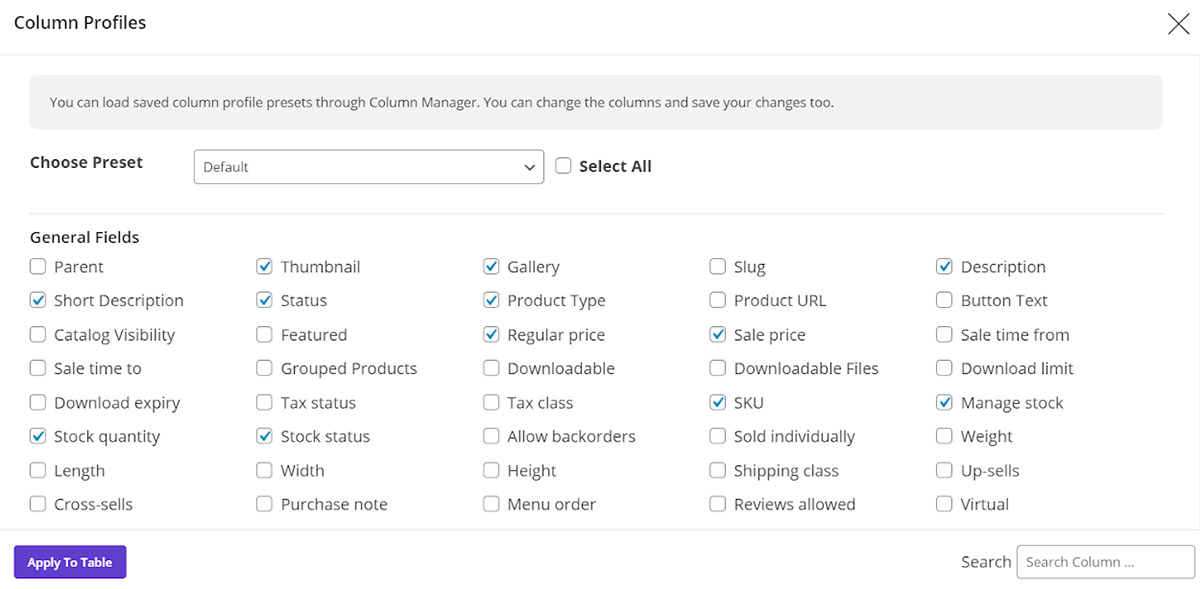Enable the Weight column

click(944, 436)
